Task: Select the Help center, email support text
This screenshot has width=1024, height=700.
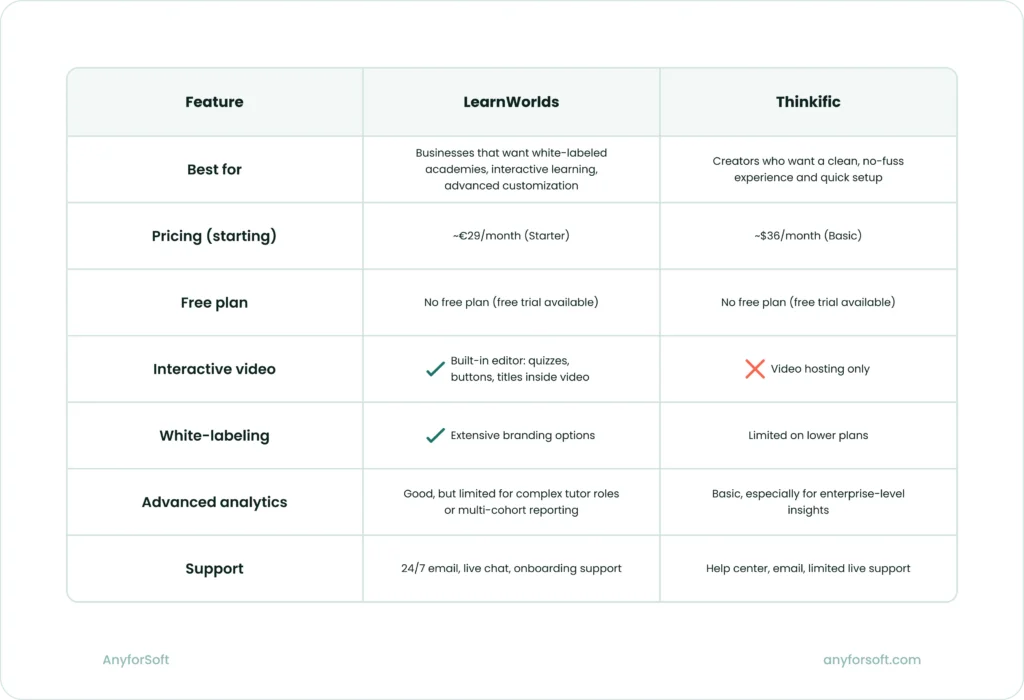Action: pos(808,569)
